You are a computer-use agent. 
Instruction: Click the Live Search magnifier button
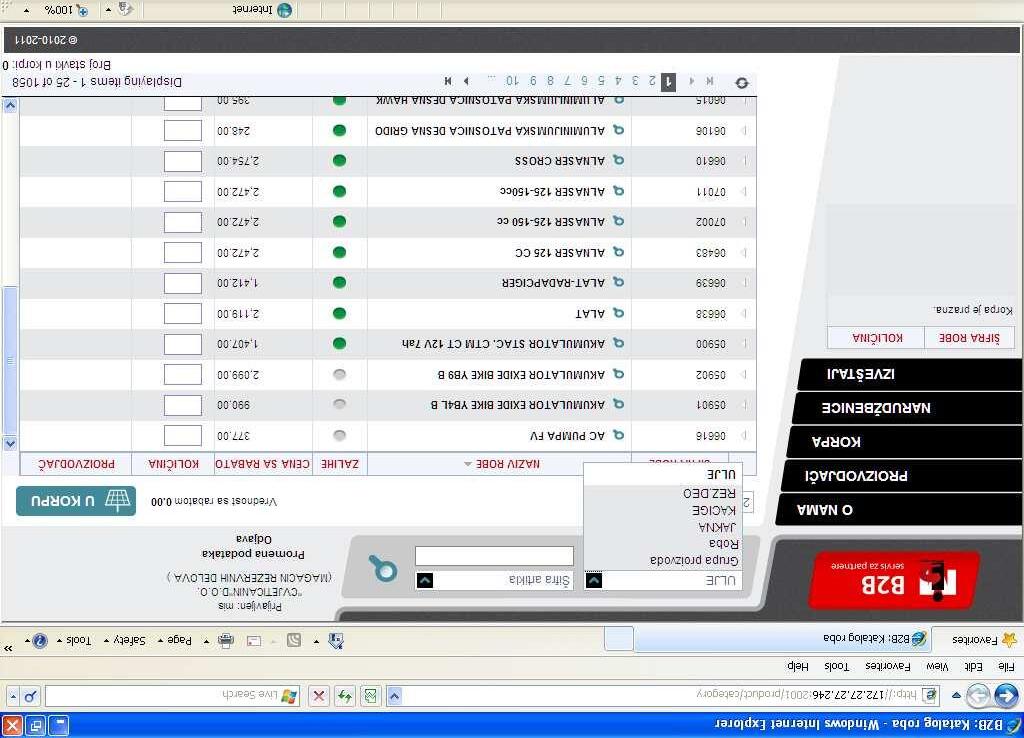[x=30, y=696]
